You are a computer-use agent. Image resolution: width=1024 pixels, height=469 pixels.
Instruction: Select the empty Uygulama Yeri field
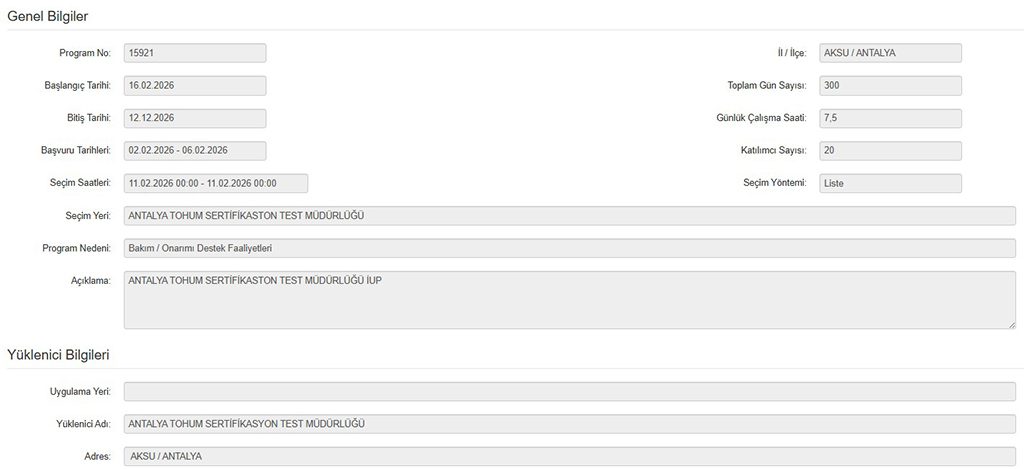[x=569, y=391]
